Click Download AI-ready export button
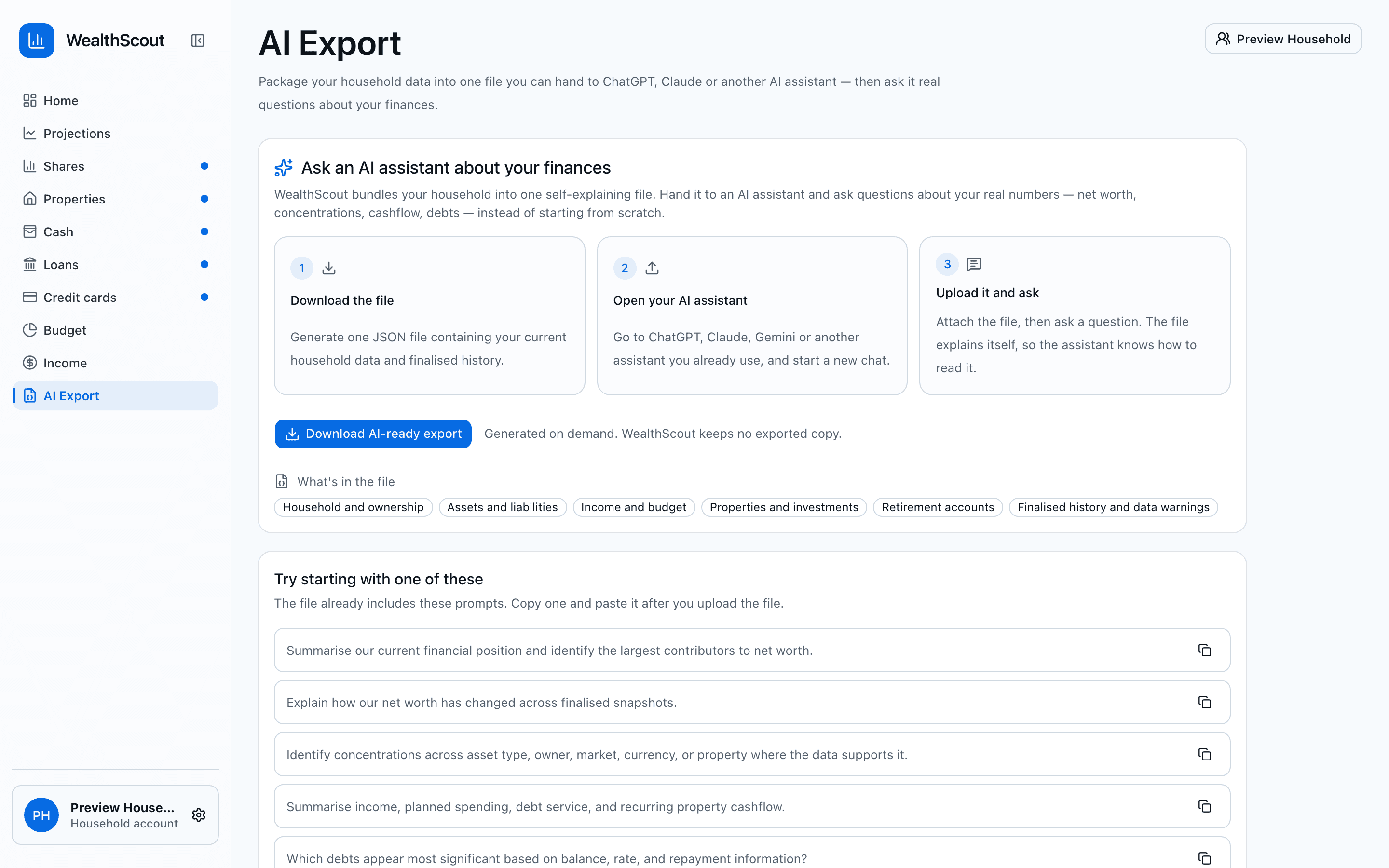1389x868 pixels. pyautogui.click(x=373, y=434)
